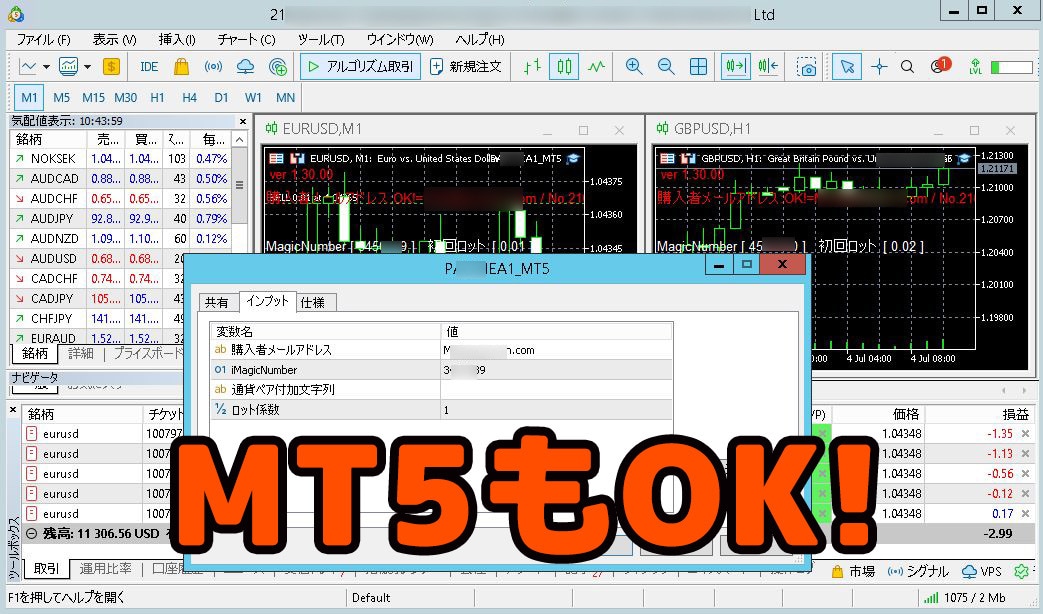Open シグナル in the toolbox bar
The image size is (1043, 614).
click(x=919, y=571)
